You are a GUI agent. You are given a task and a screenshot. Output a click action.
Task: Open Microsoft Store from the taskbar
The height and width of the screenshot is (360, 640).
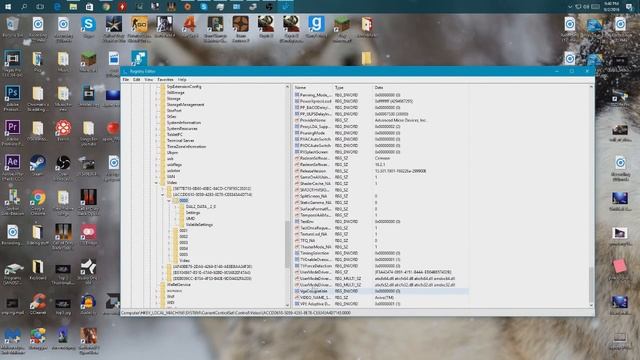(89, 7)
